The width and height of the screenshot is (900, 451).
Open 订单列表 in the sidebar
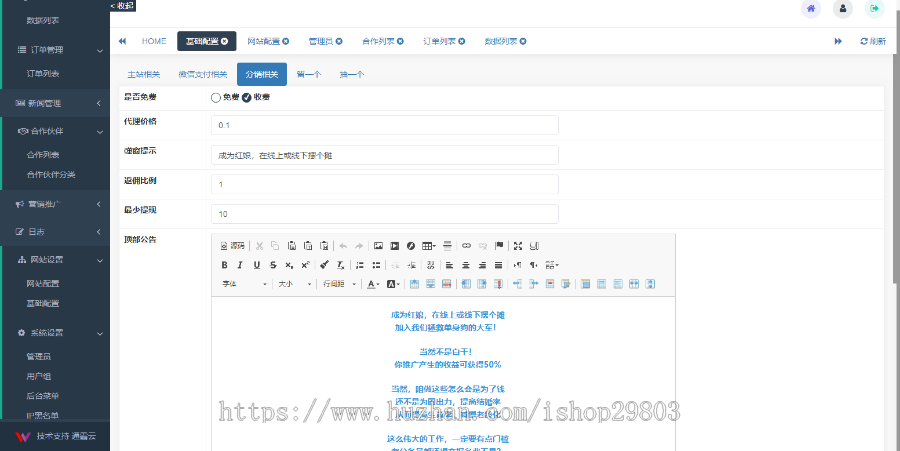pyautogui.click(x=43, y=73)
